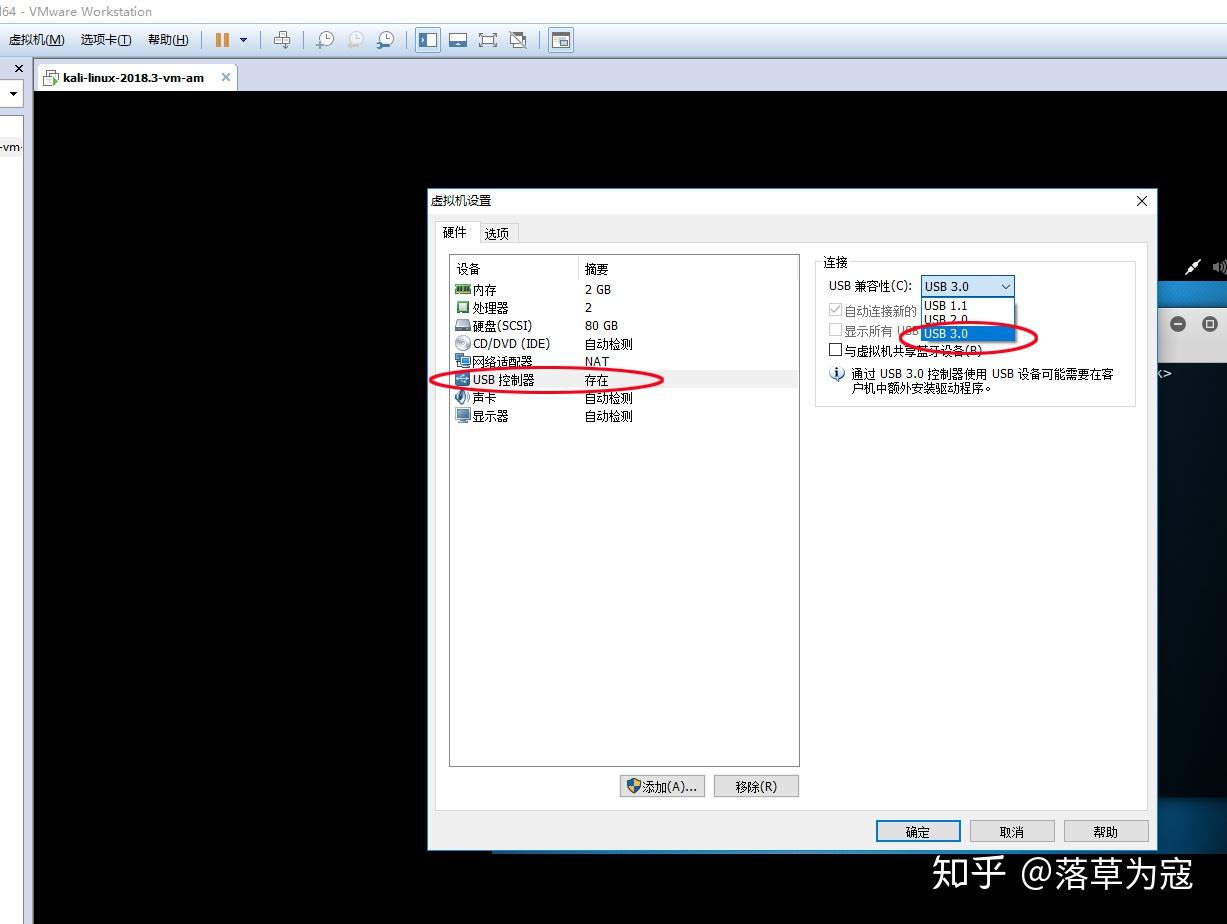Click the 存在 summary for USB controller
The height and width of the screenshot is (924, 1227).
(596, 380)
